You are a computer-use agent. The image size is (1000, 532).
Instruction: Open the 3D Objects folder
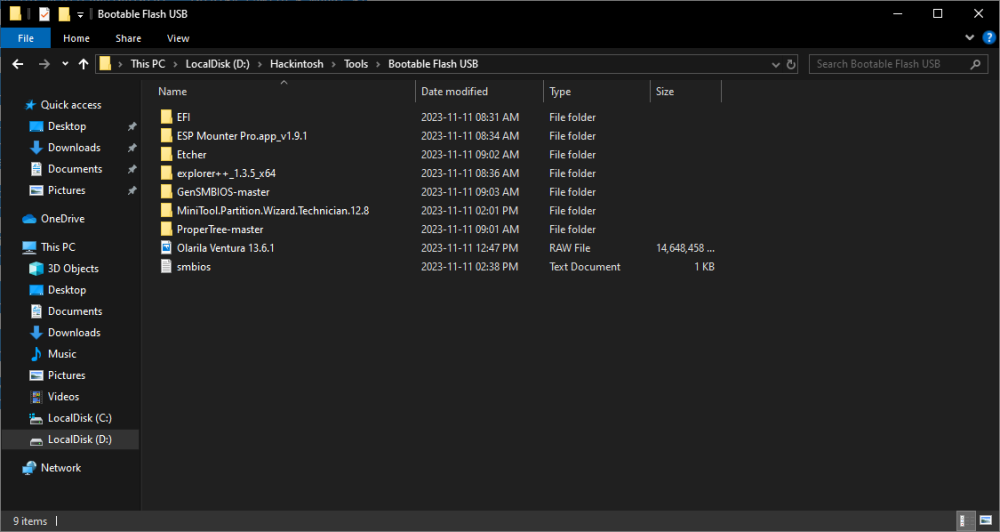(73, 269)
